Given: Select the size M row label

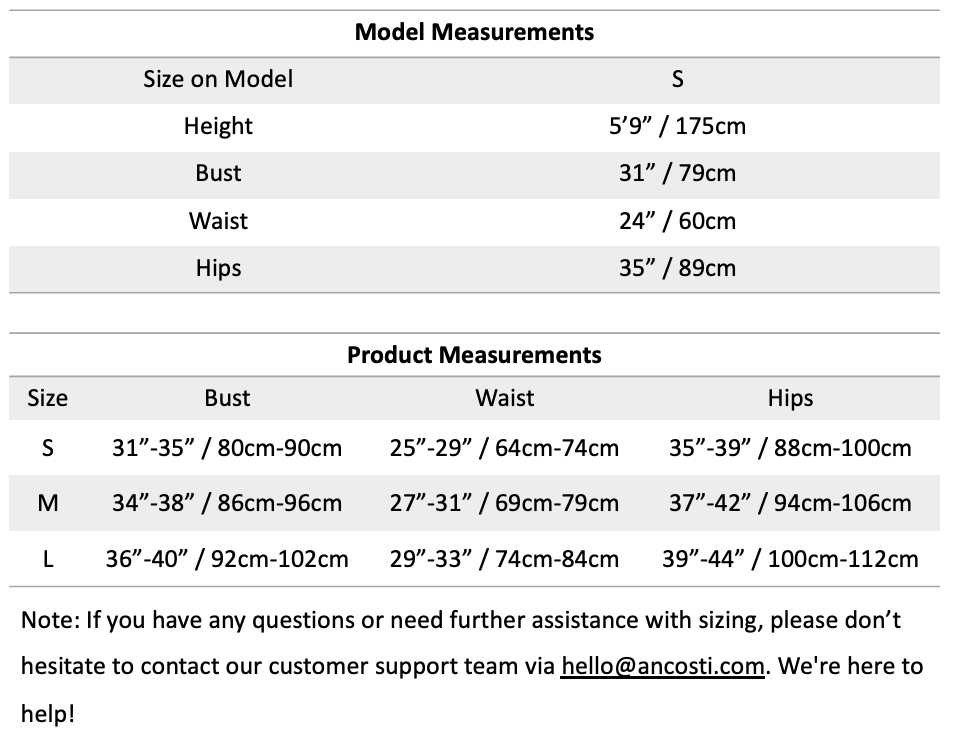Looking at the screenshot, I should pyautogui.click(x=47, y=503).
